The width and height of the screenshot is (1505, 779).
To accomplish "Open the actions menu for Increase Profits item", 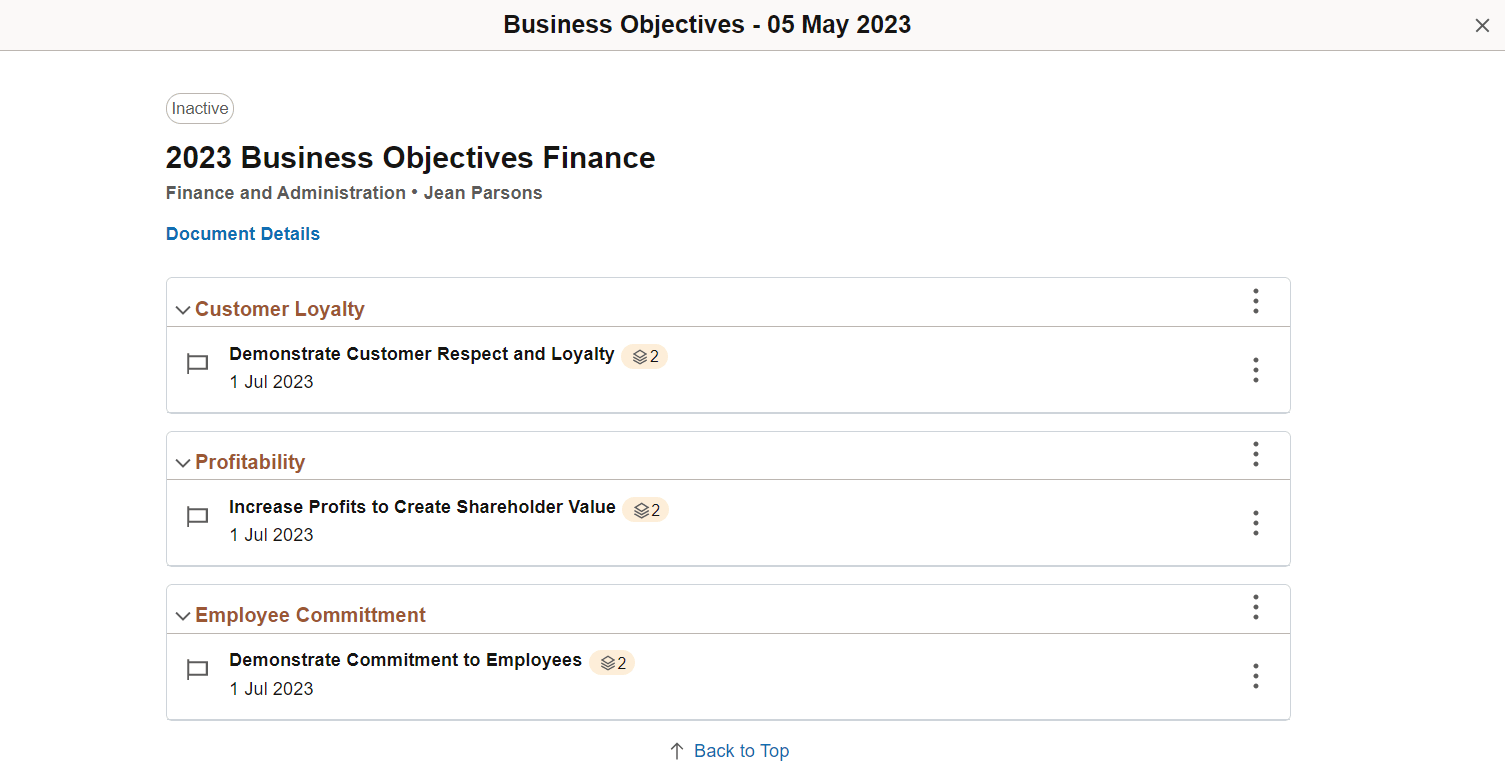I will pyautogui.click(x=1255, y=523).
